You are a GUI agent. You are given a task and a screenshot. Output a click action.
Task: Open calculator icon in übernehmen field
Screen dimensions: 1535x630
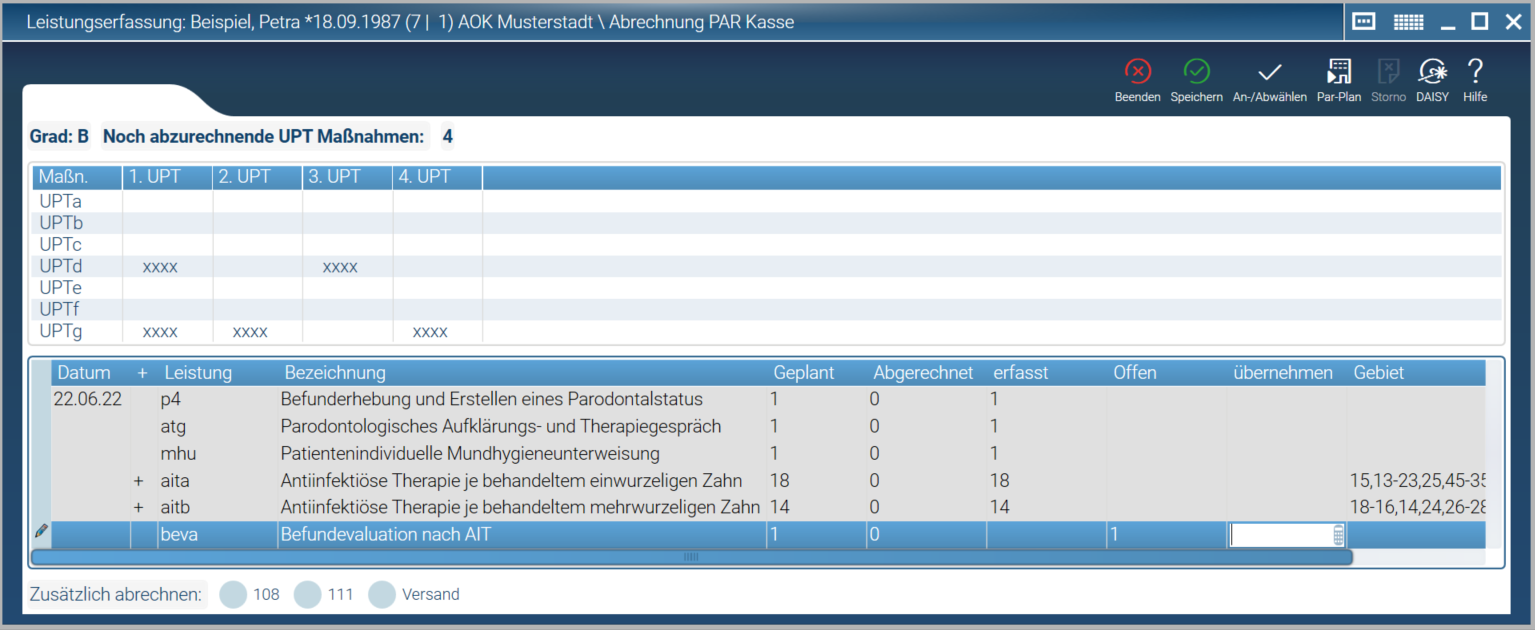click(1339, 536)
